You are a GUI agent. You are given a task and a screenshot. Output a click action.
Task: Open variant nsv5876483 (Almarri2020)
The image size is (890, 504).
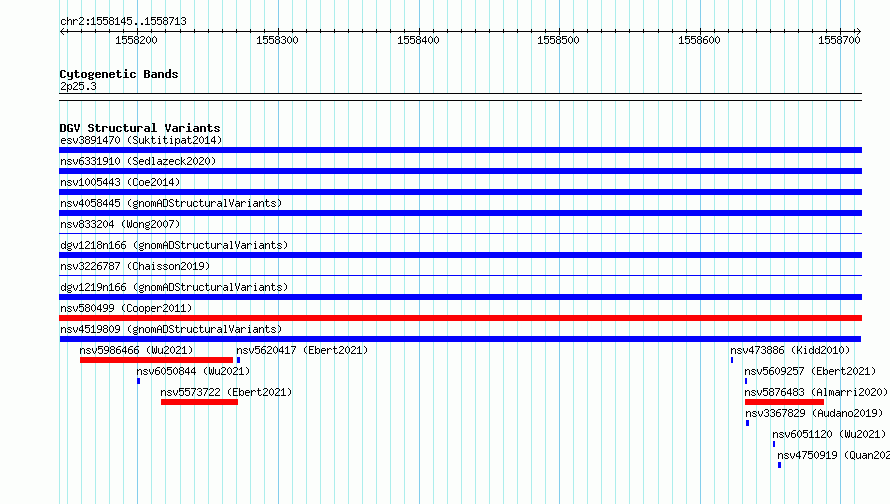[816, 392]
